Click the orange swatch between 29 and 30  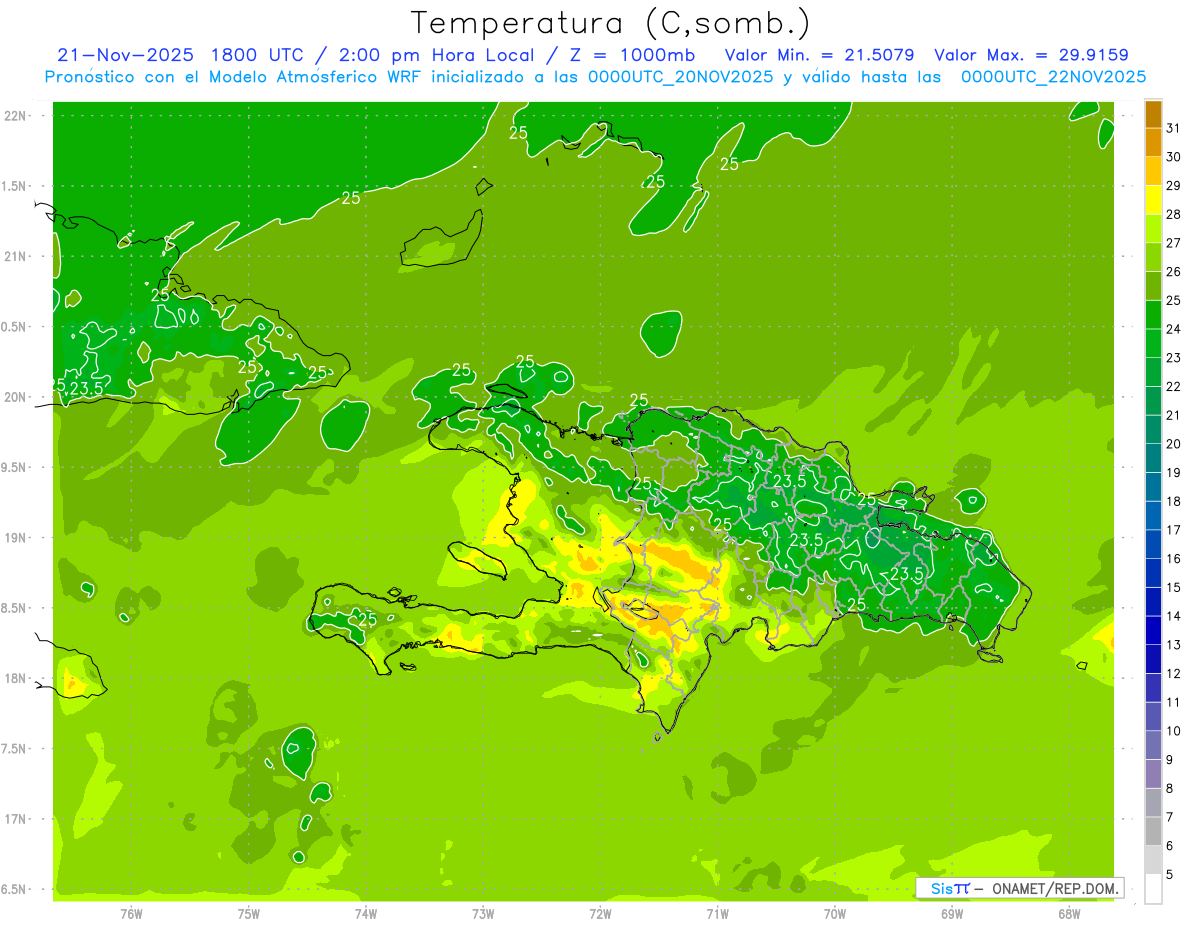(x=1153, y=171)
